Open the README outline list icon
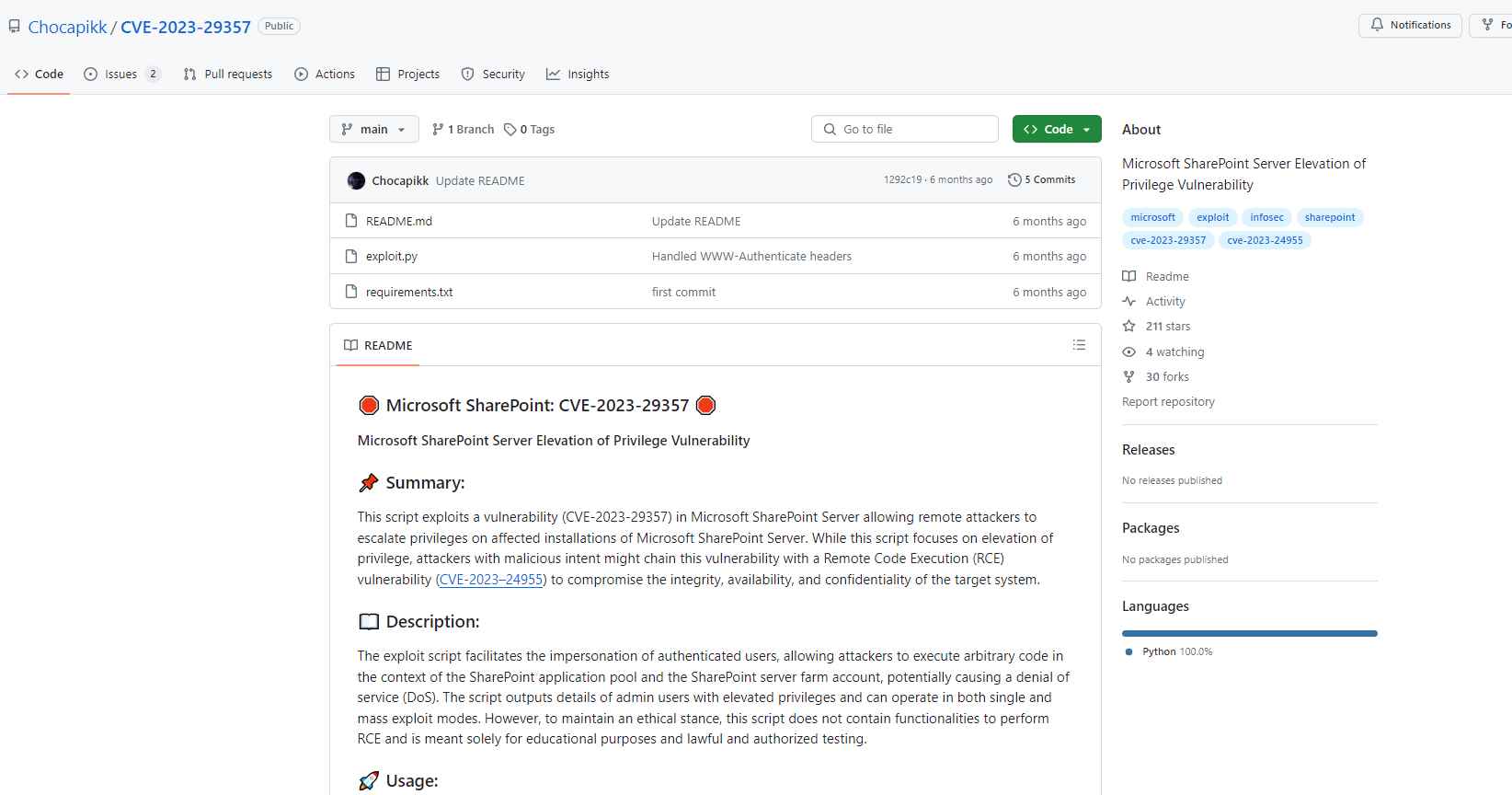Image resolution: width=1512 pixels, height=795 pixels. pyautogui.click(x=1079, y=345)
